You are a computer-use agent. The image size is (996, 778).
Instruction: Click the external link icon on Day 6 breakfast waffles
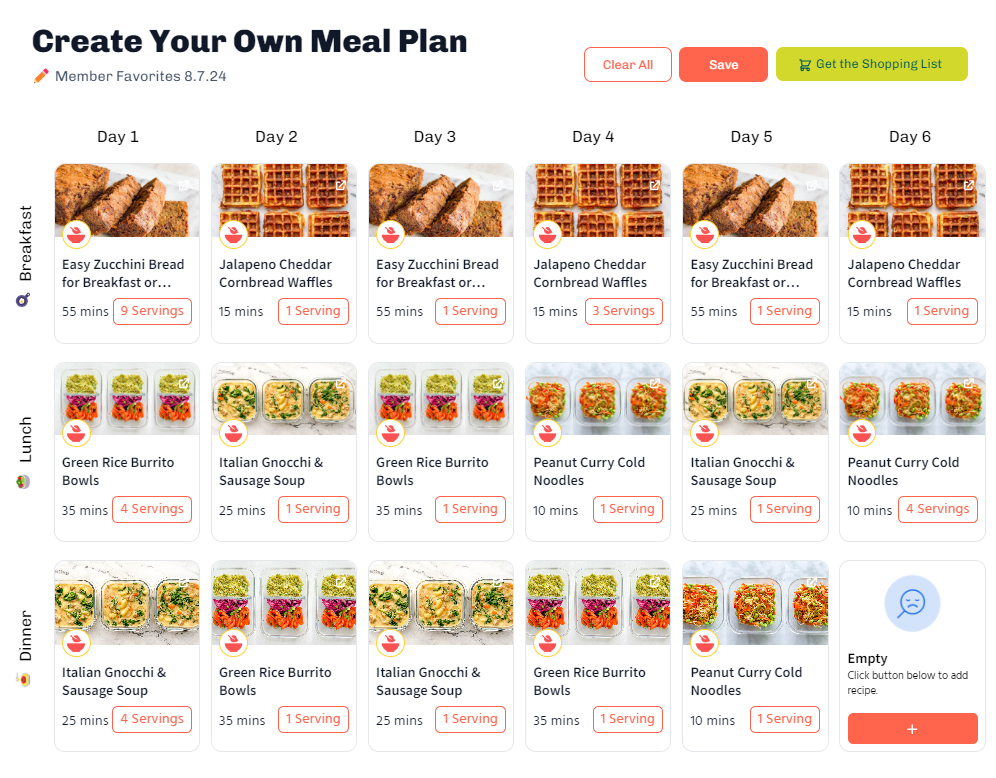pos(969,185)
